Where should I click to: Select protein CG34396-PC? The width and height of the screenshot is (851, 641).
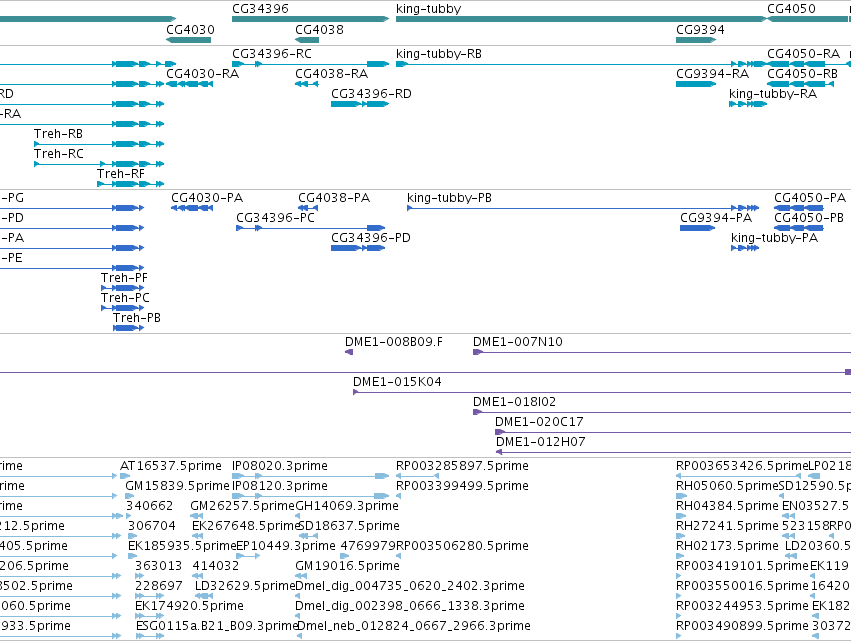click(x=310, y=228)
